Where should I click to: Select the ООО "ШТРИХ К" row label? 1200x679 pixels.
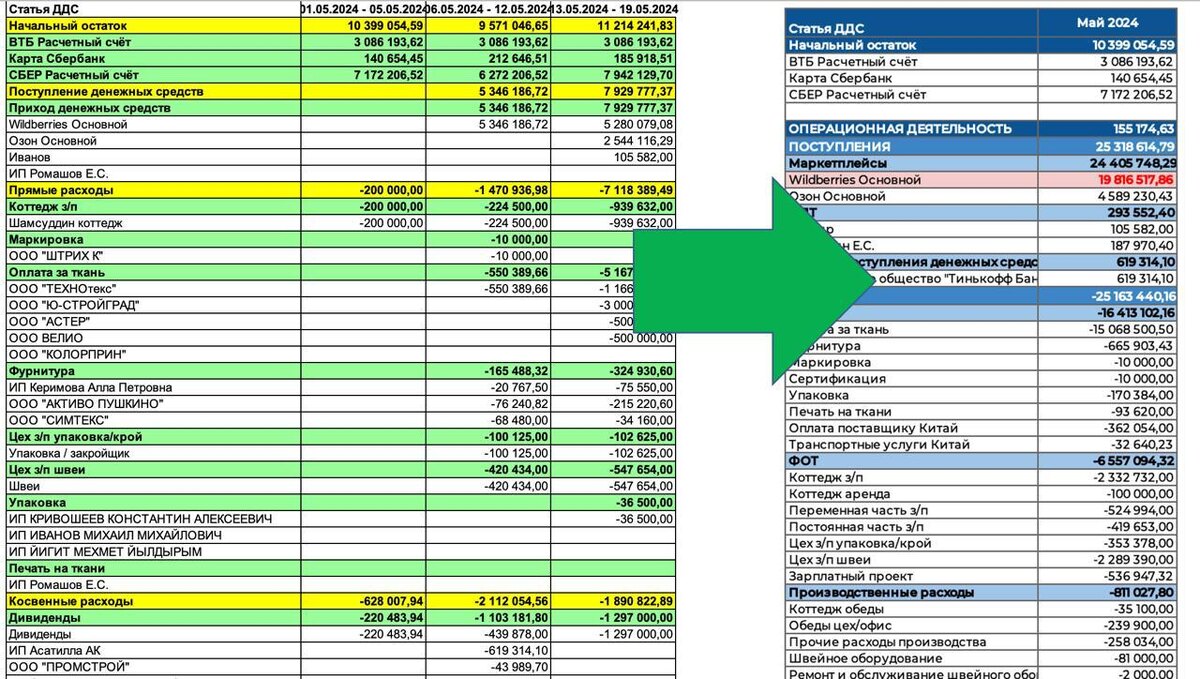tap(55, 256)
